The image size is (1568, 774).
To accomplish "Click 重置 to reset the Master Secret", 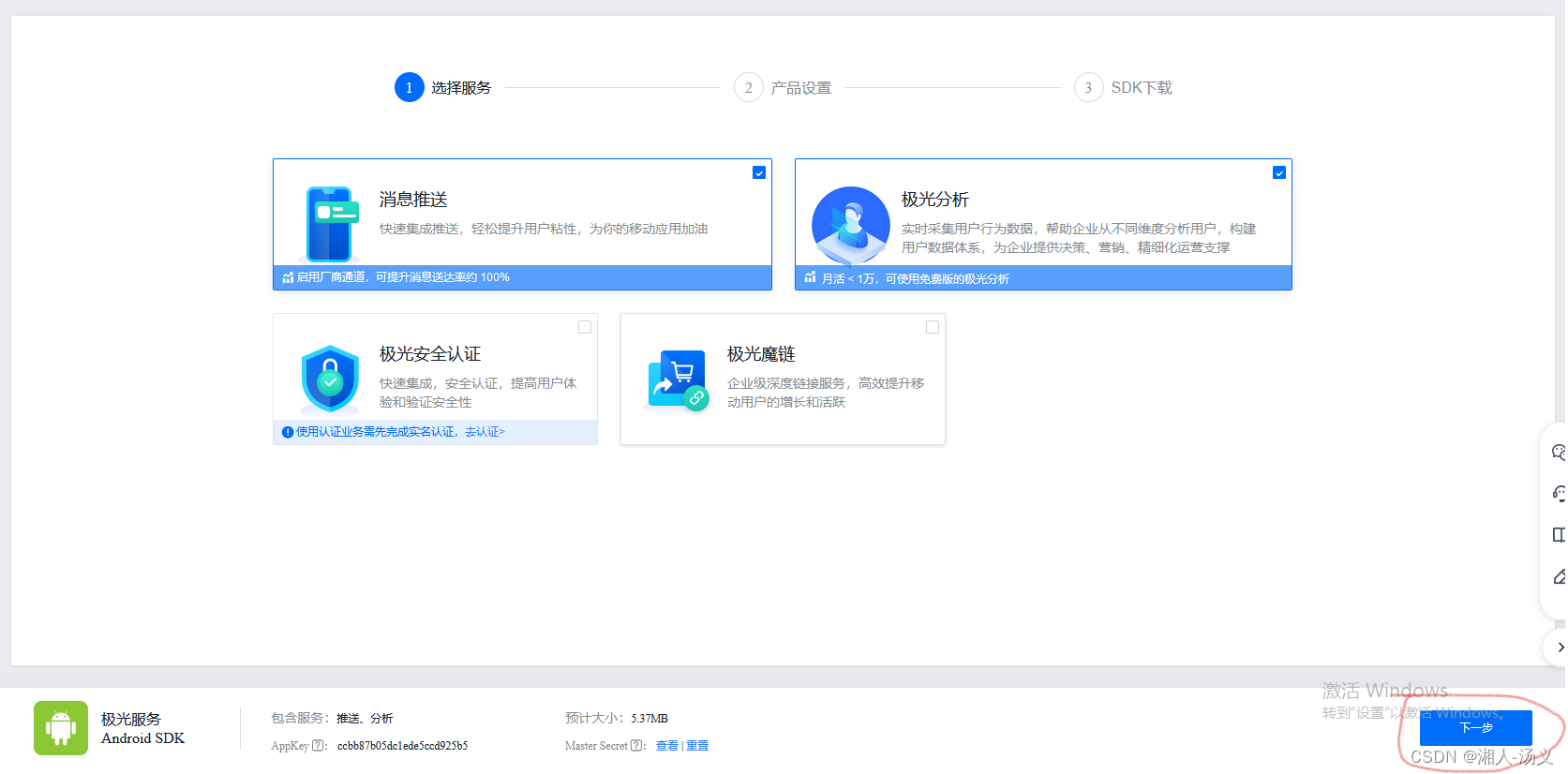I will click(x=697, y=746).
